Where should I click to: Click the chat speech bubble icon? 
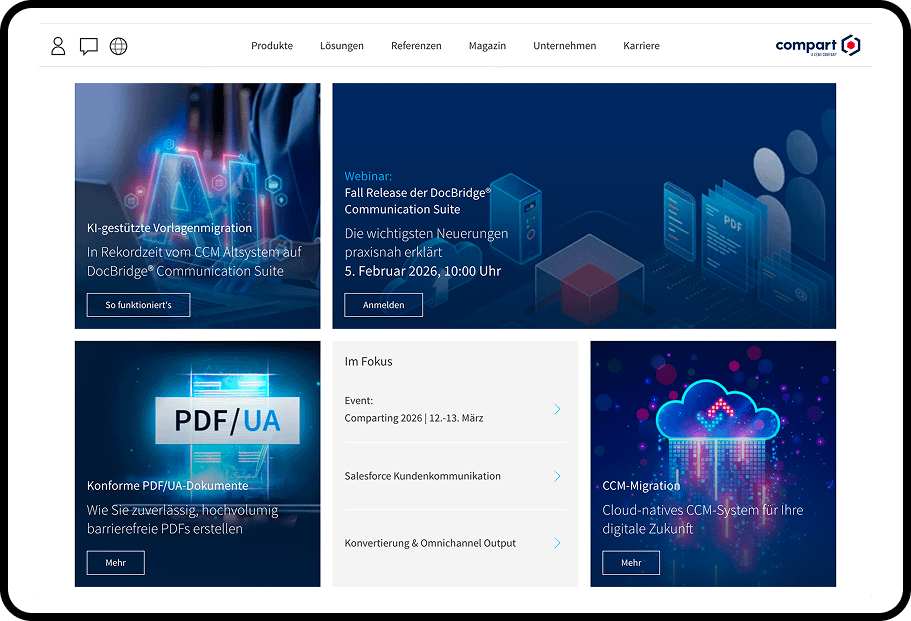click(88, 46)
